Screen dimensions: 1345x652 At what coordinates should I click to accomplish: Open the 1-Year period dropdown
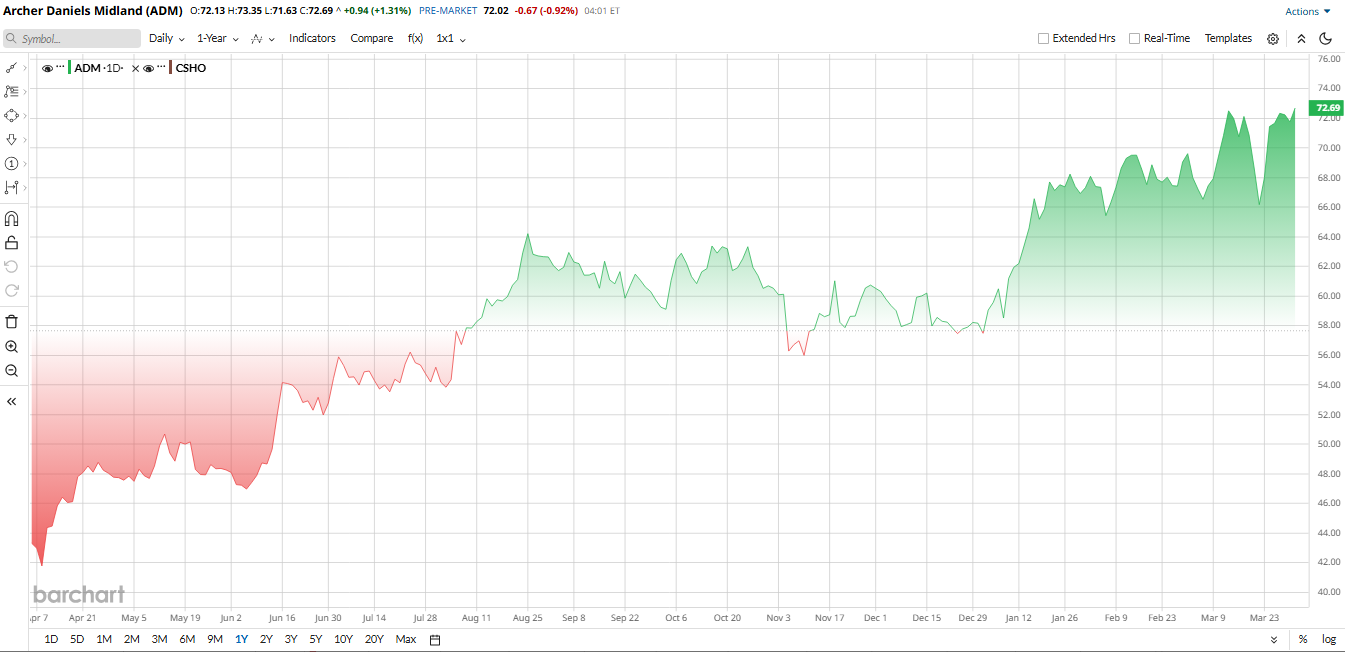click(217, 38)
